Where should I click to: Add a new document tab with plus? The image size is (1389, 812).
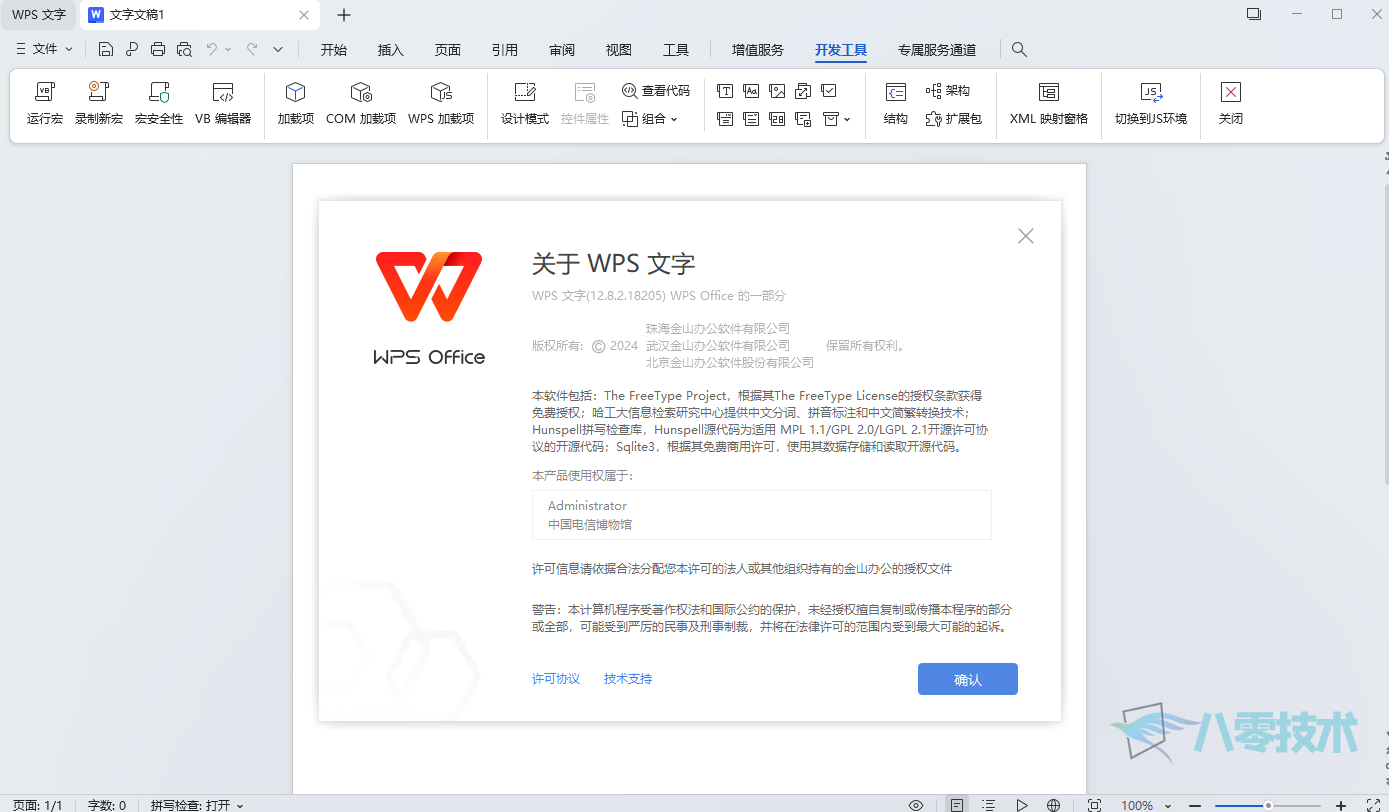pos(344,15)
